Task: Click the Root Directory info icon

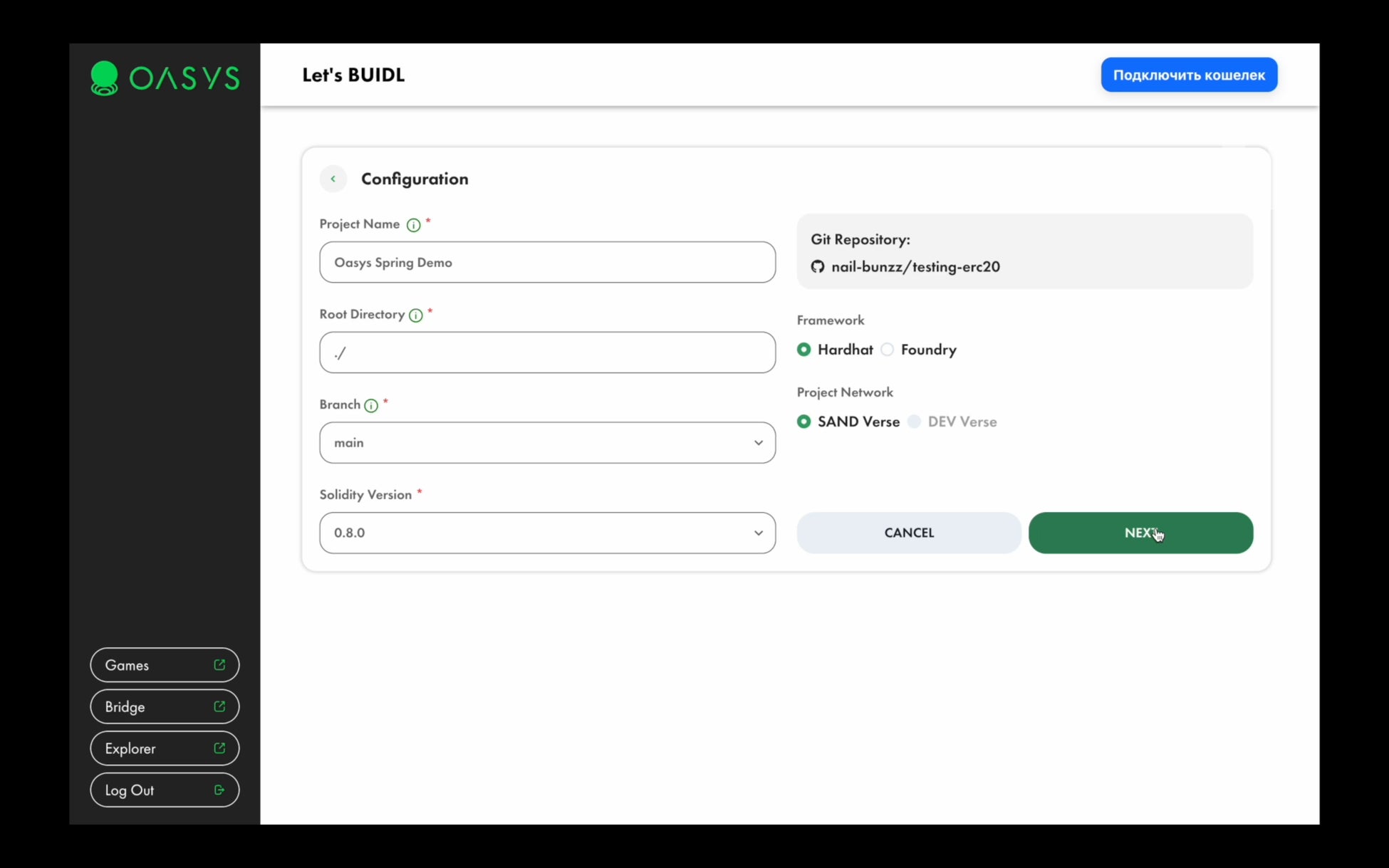Action: point(416,315)
